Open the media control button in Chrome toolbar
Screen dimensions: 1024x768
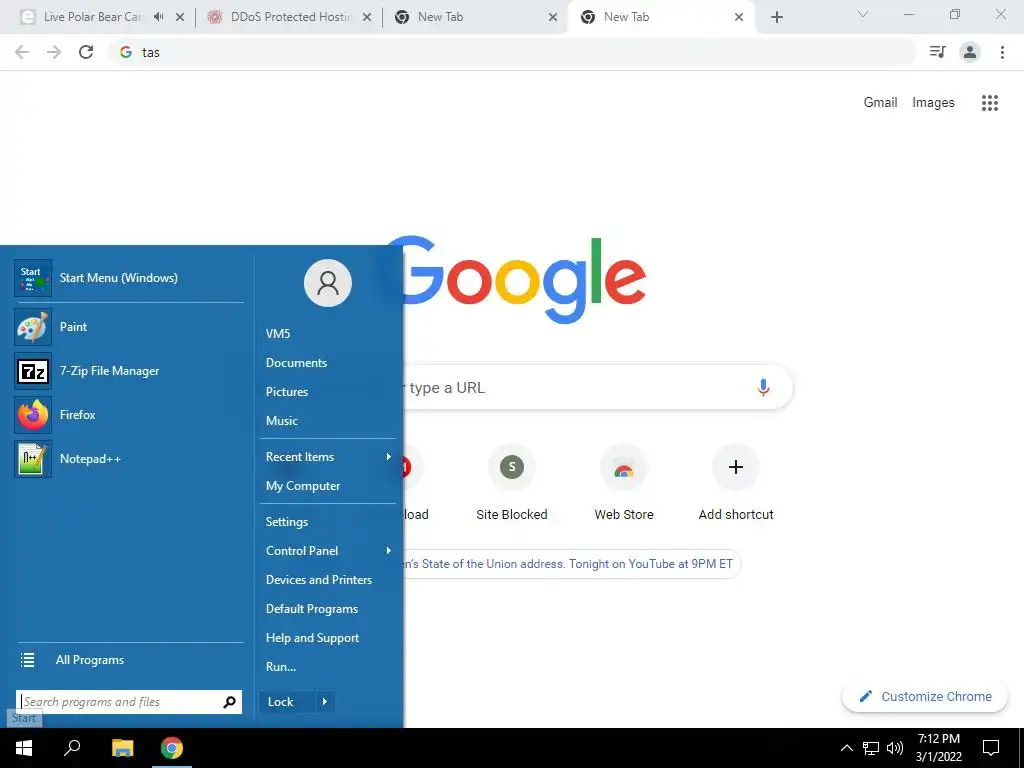pyautogui.click(x=938, y=52)
